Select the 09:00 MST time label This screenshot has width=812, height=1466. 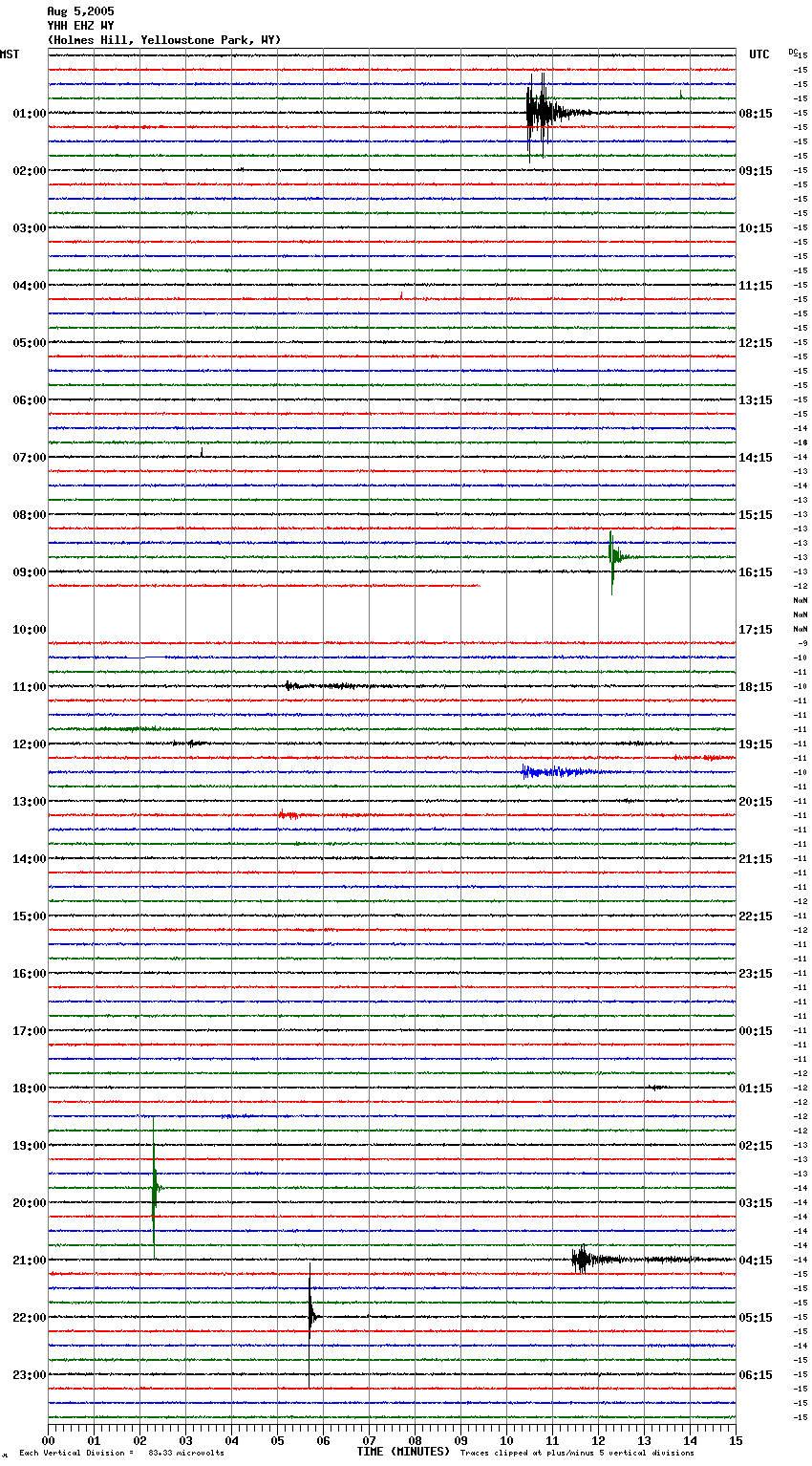[x=30, y=572]
